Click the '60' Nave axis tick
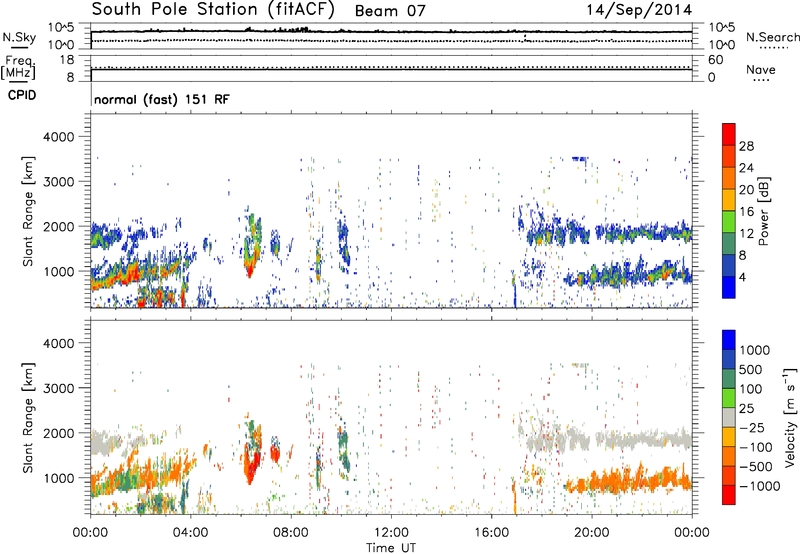 tap(716, 60)
